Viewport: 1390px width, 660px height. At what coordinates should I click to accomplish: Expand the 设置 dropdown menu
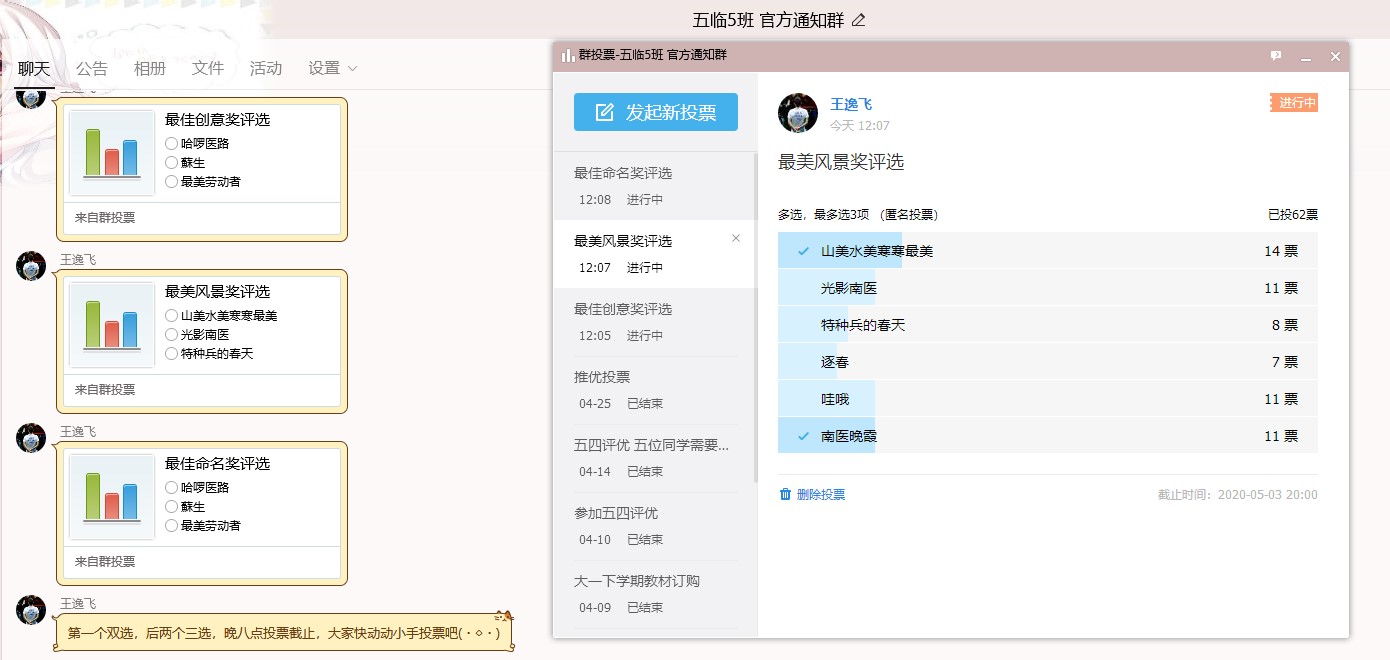click(333, 68)
